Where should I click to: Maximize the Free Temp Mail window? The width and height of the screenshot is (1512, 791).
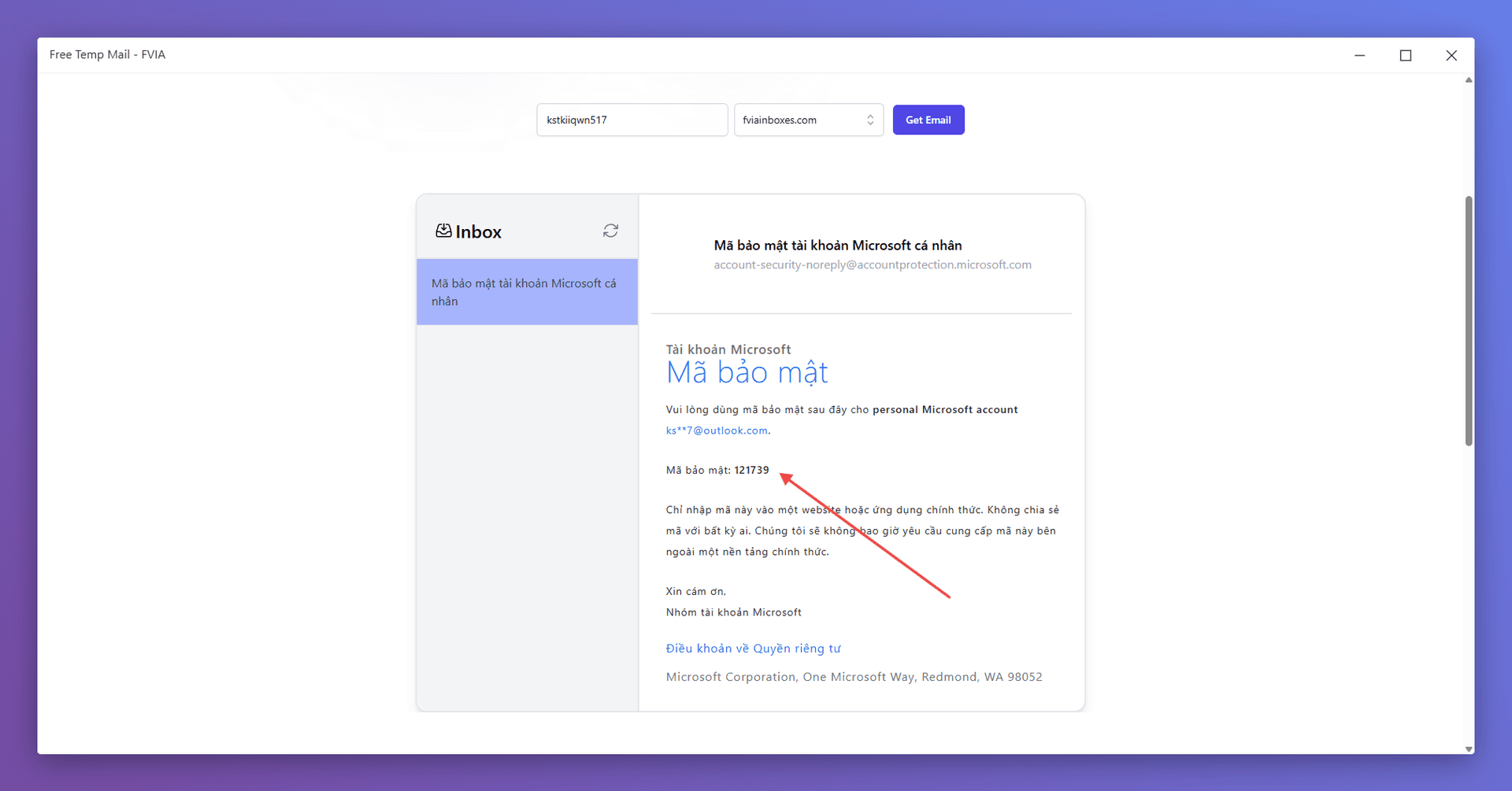(1405, 55)
